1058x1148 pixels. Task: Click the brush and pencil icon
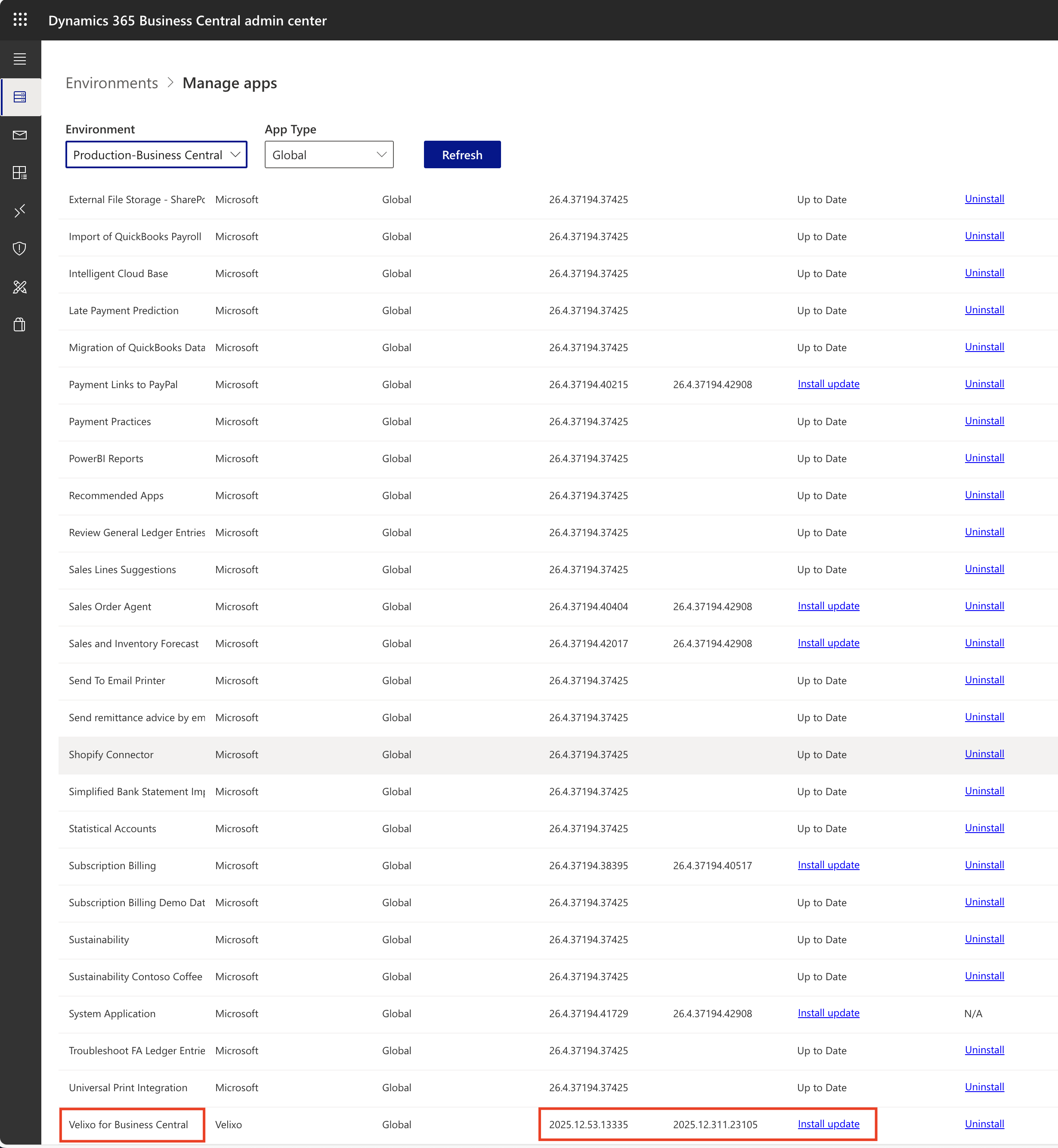point(20,287)
